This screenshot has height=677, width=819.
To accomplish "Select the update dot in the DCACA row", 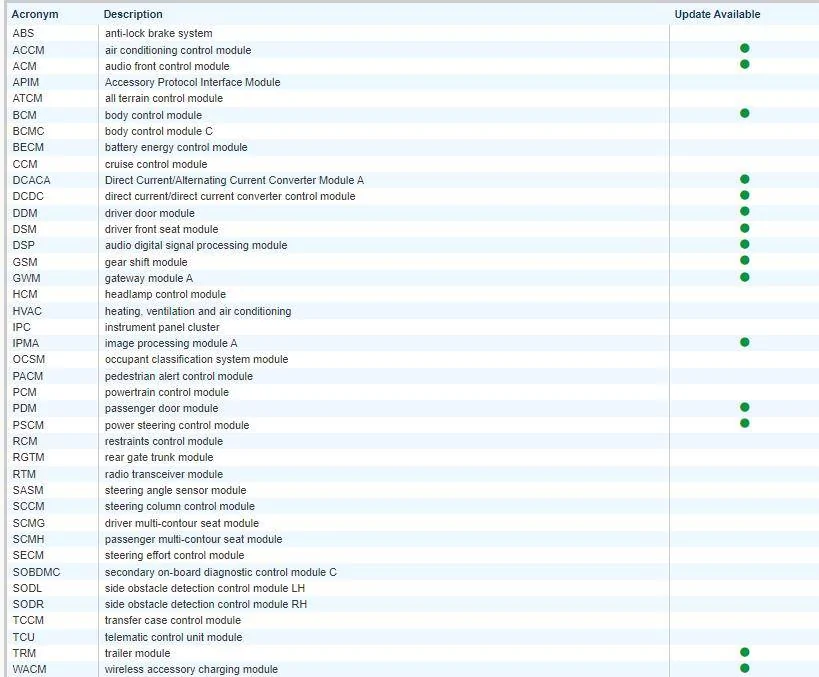I will point(744,179).
